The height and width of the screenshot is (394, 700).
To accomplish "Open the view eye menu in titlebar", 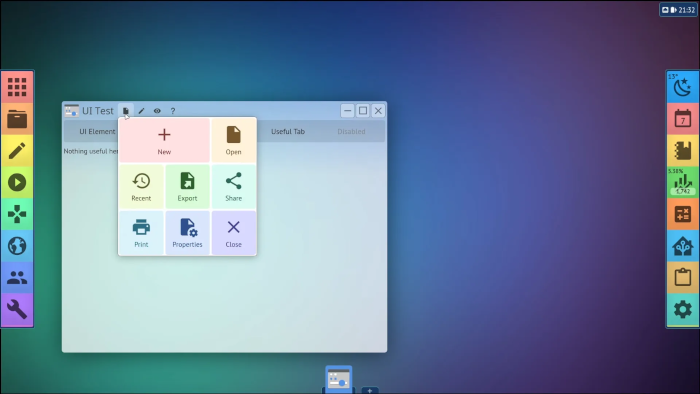I will click(157, 111).
